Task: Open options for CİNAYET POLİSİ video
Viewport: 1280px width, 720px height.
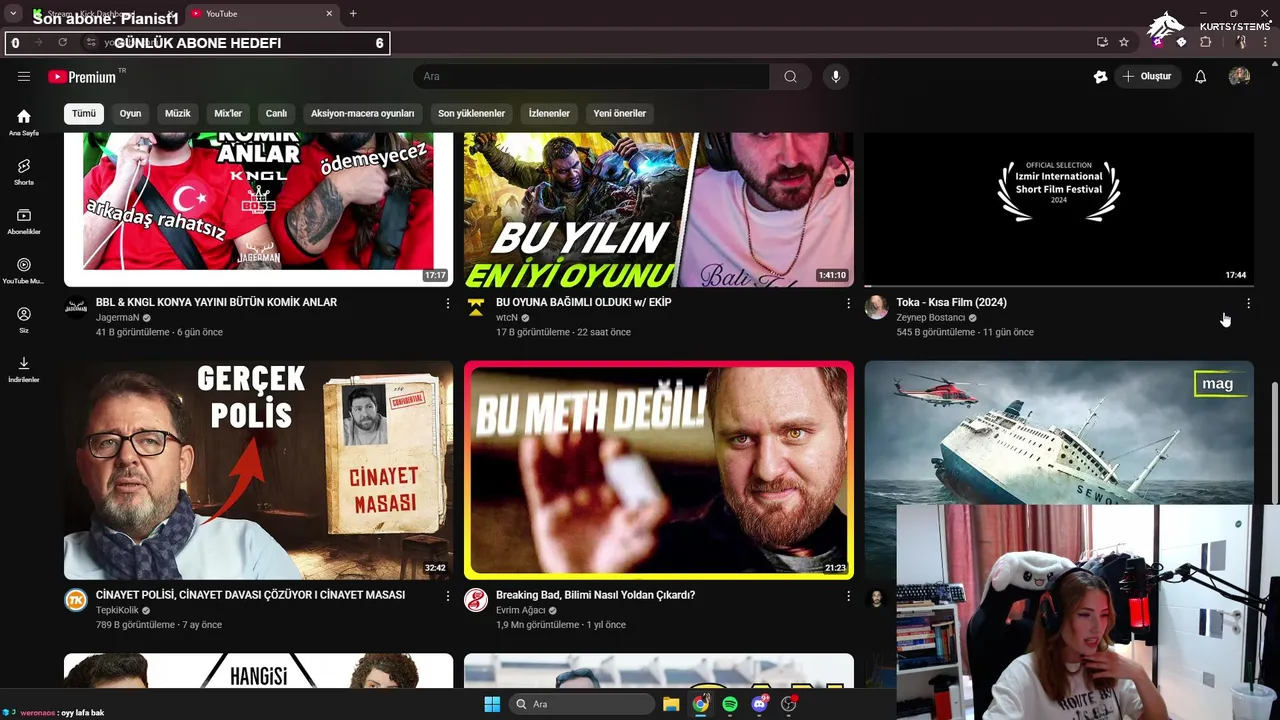Action: pos(448,596)
